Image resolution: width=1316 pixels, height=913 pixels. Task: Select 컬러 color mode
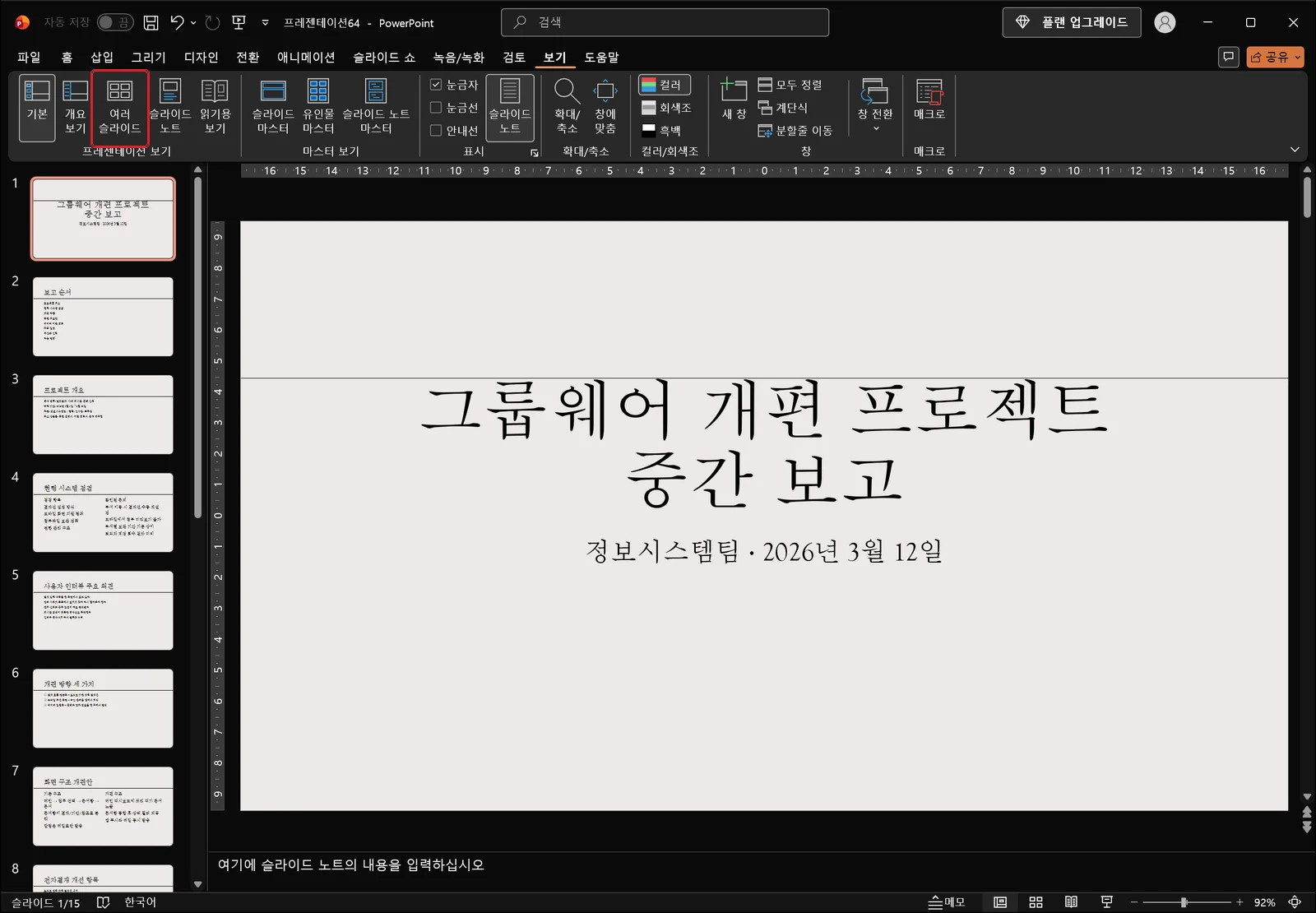(665, 85)
